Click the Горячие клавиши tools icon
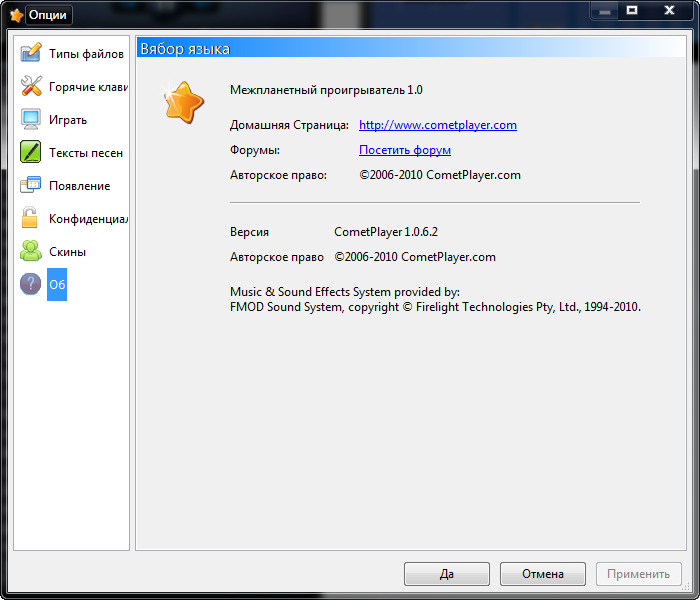 [31, 86]
